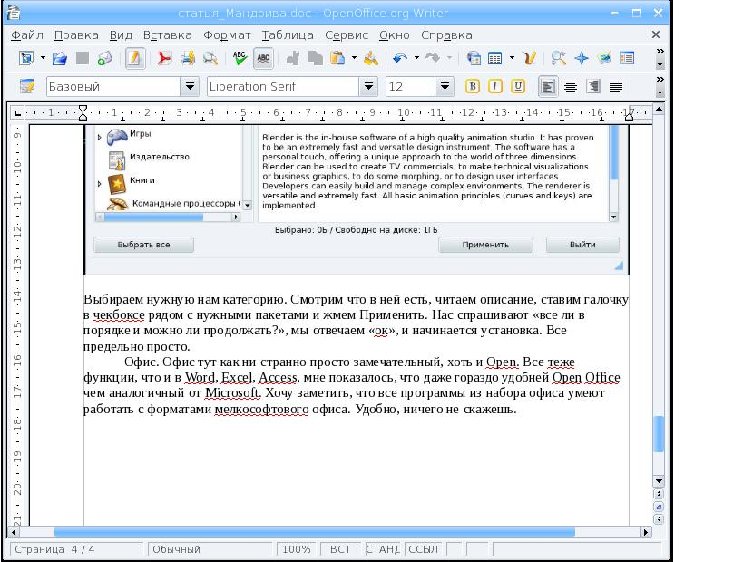Image resolution: width=750 pixels, height=562 pixels.
Task: Open the Таблица menu
Action: tap(287, 35)
